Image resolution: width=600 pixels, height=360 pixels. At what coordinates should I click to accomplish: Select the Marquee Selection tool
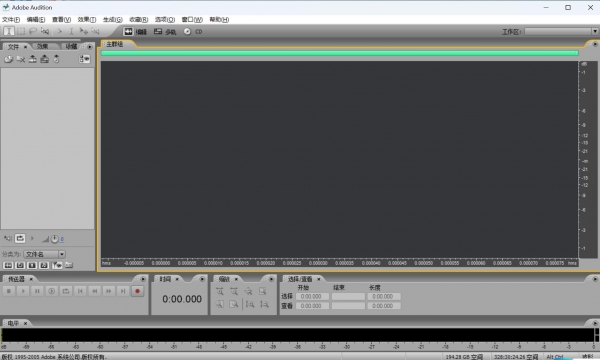[x=21, y=31]
